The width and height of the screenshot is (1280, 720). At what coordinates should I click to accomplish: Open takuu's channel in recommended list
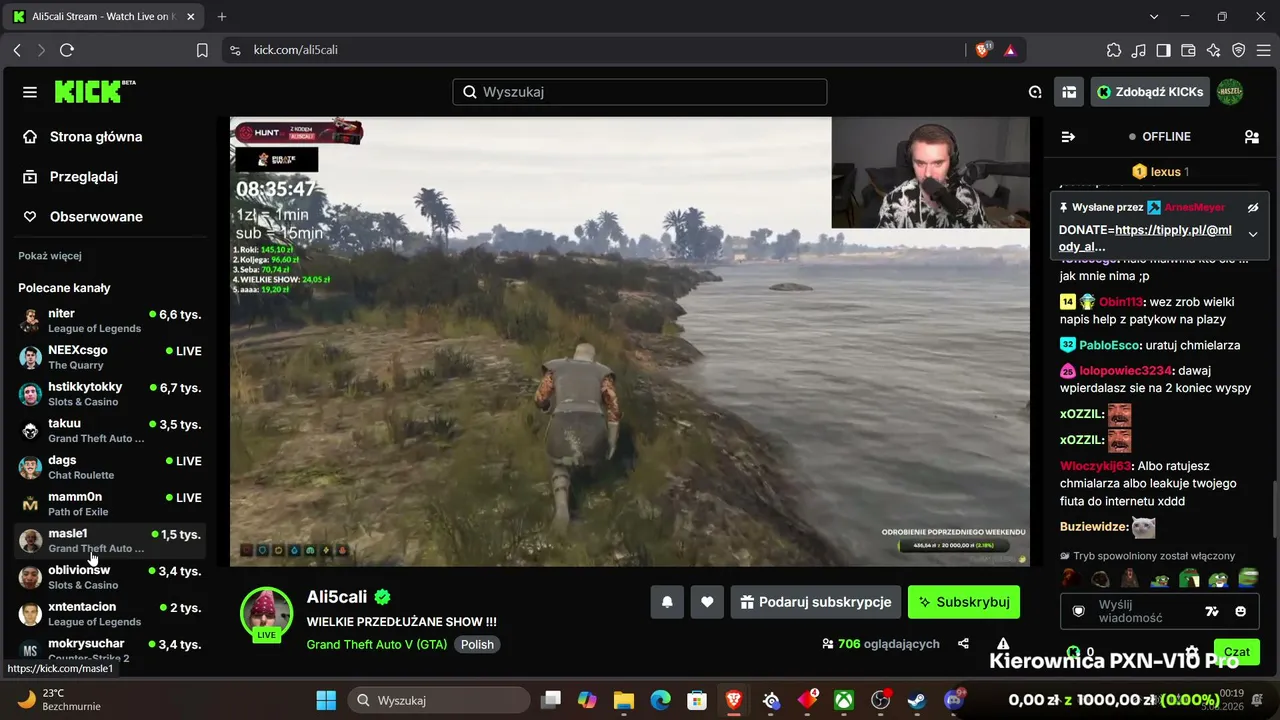110,431
